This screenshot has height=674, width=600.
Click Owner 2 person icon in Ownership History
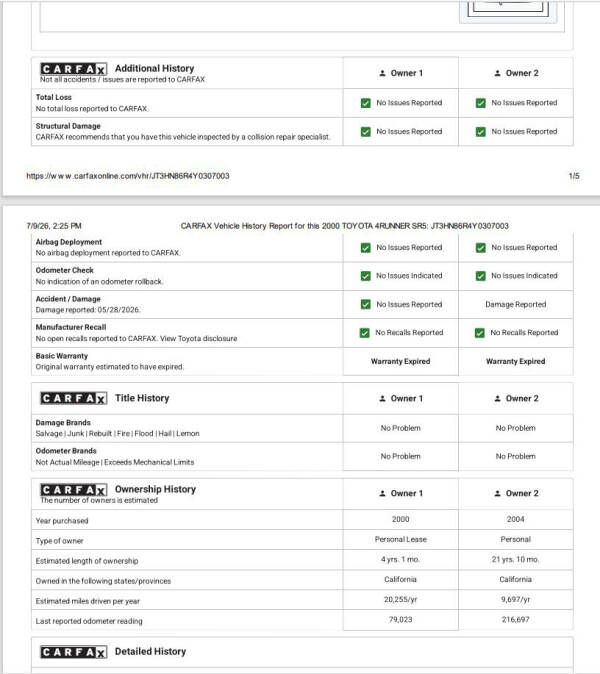(497, 493)
